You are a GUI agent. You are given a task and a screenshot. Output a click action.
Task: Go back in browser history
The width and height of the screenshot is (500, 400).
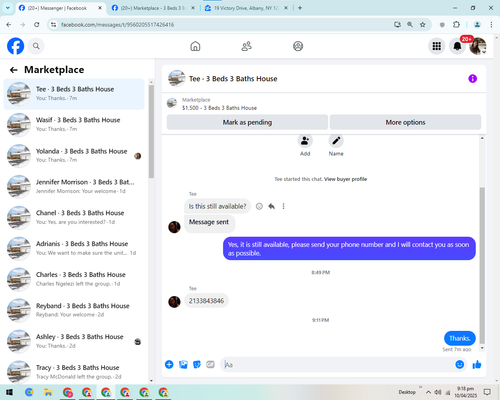pos(9,25)
